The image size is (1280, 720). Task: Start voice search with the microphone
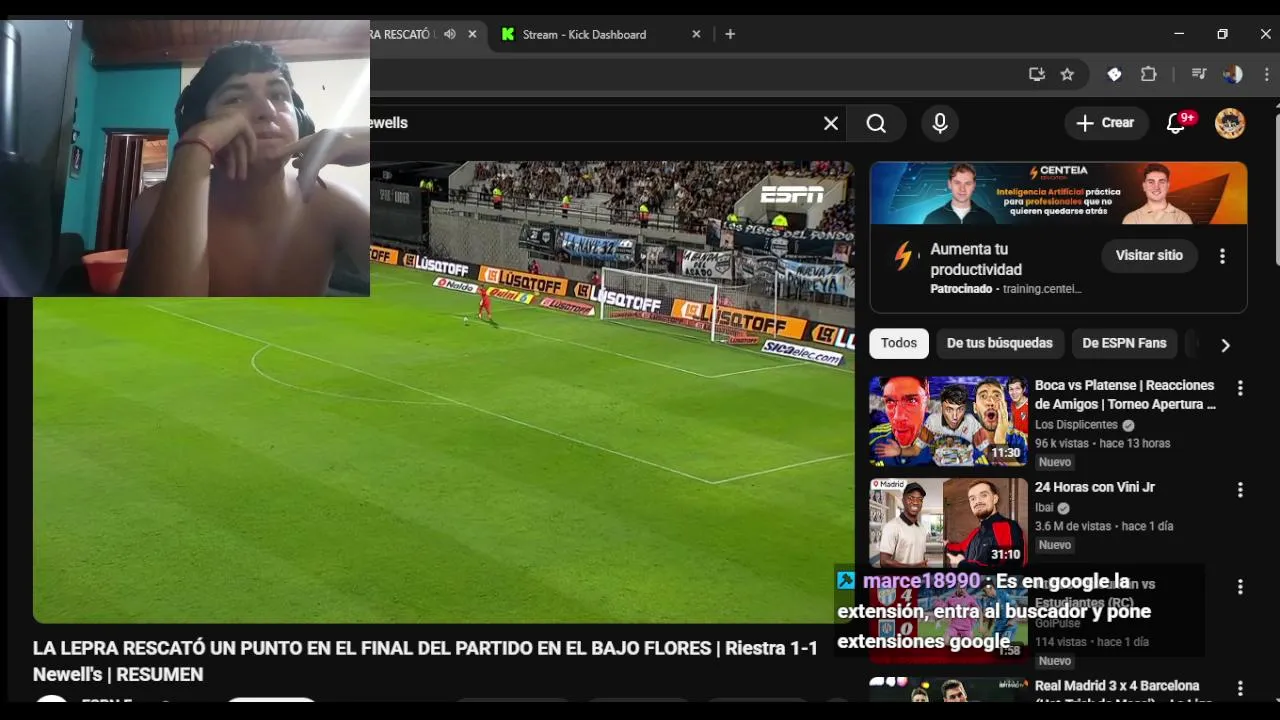(940, 123)
